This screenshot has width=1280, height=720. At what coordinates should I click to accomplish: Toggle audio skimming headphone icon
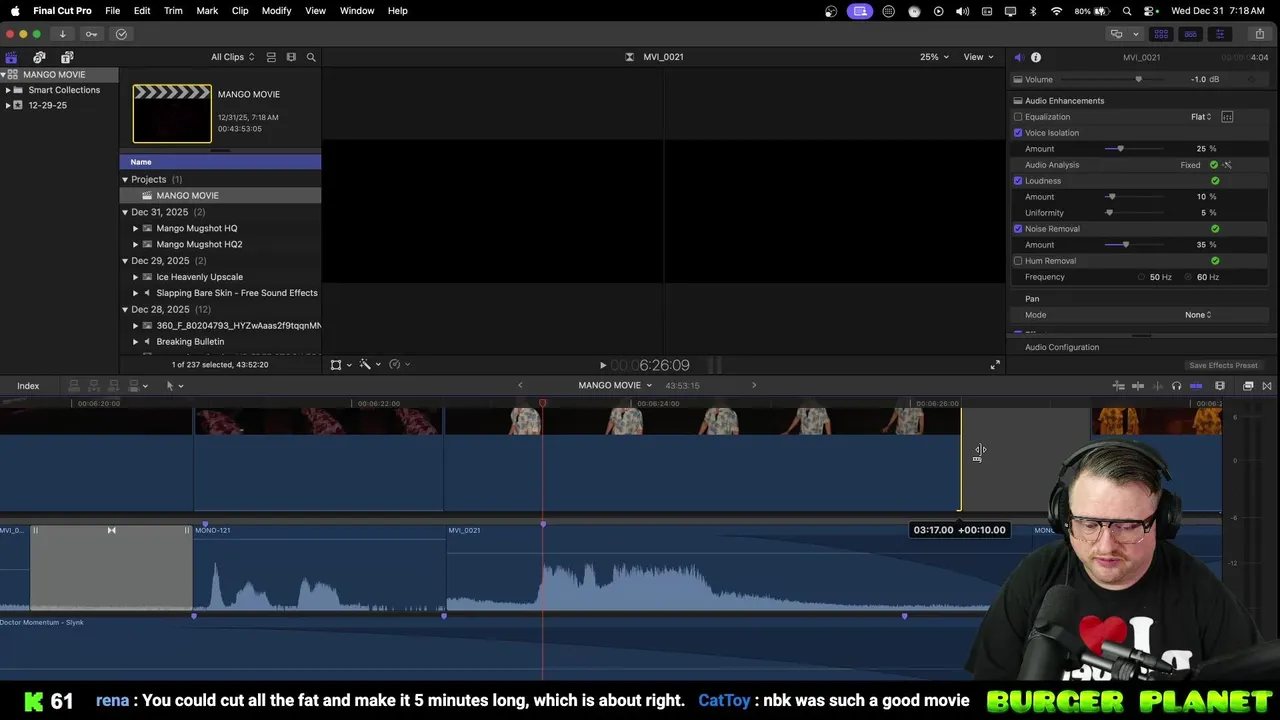tap(1176, 386)
